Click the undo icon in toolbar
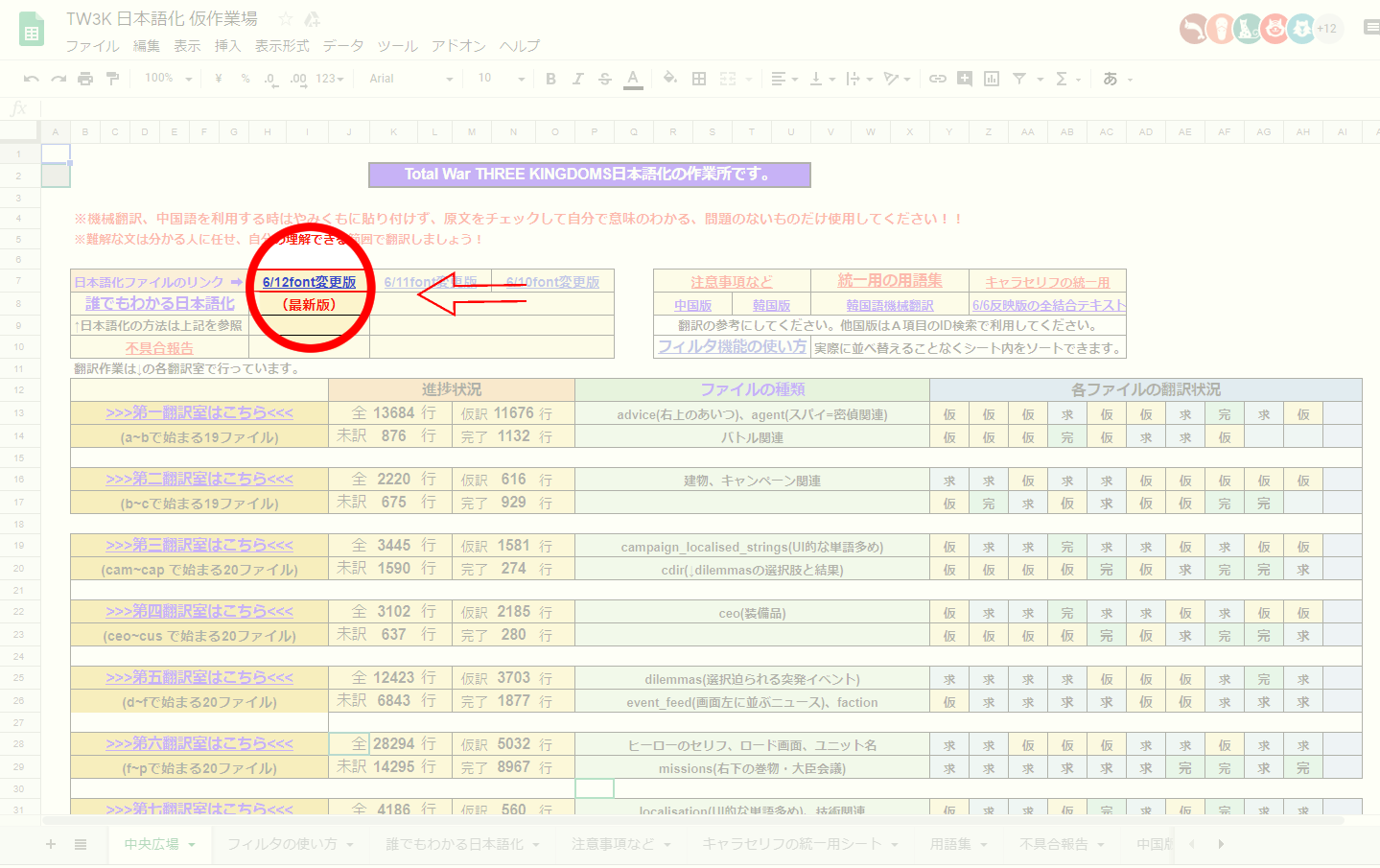 pos(32,79)
